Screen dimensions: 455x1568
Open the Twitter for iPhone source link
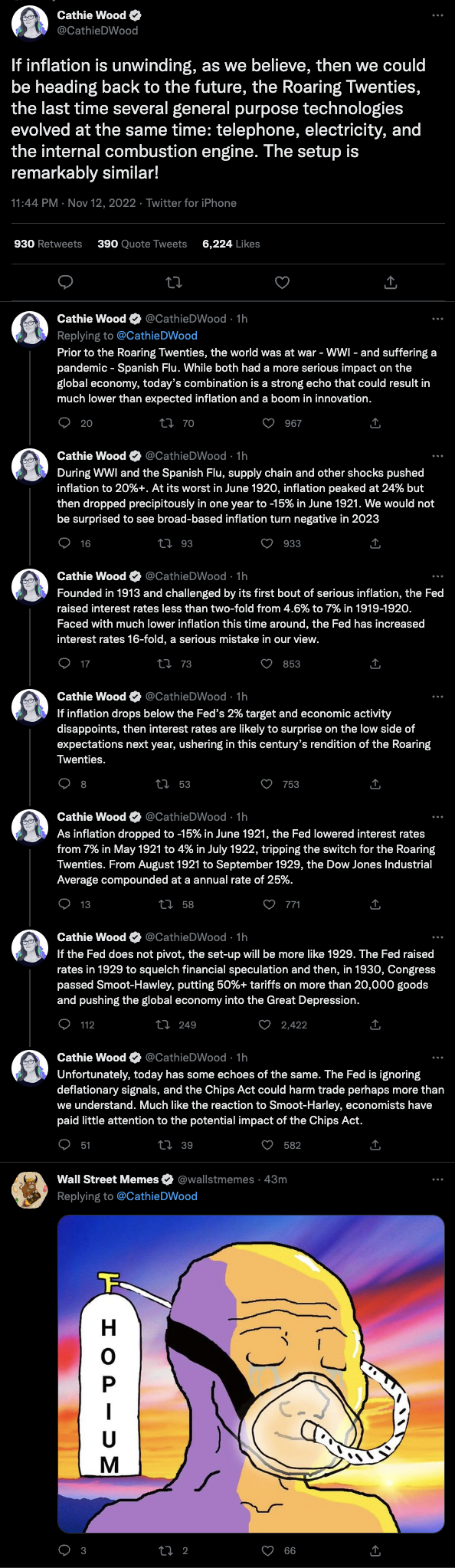pos(191,203)
